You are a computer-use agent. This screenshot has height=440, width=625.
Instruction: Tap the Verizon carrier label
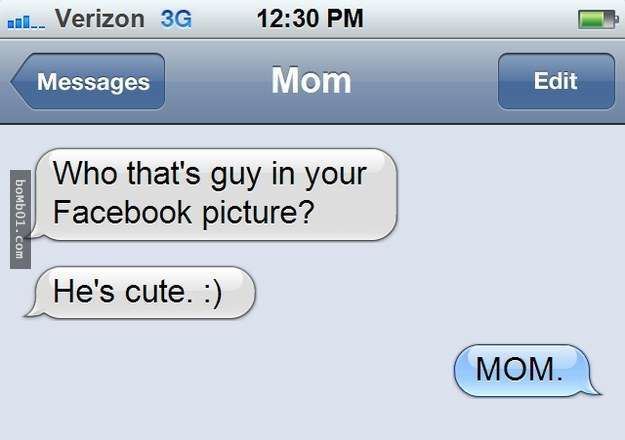point(100,19)
